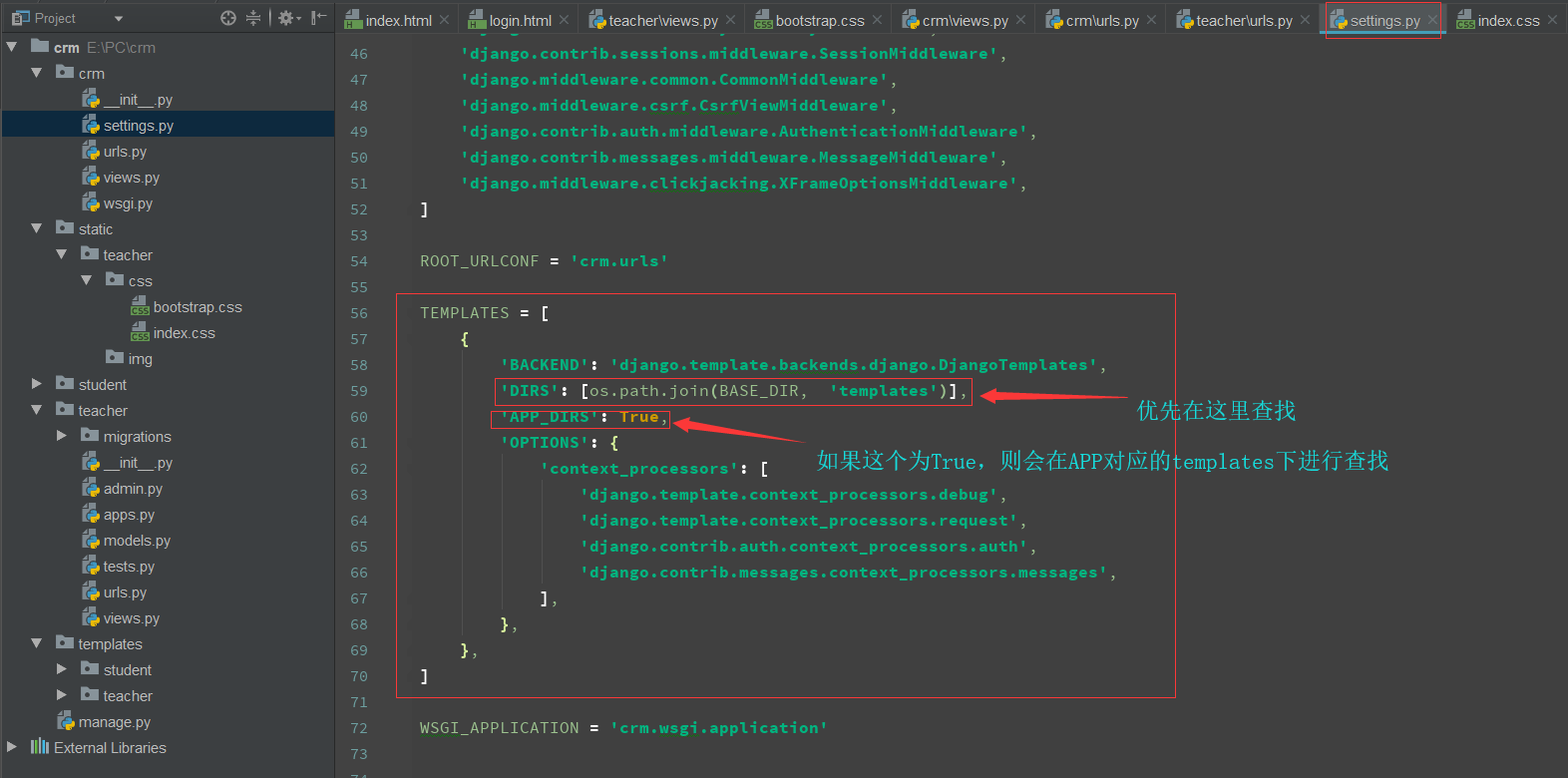Open crm views.py in the tree

coord(131,178)
